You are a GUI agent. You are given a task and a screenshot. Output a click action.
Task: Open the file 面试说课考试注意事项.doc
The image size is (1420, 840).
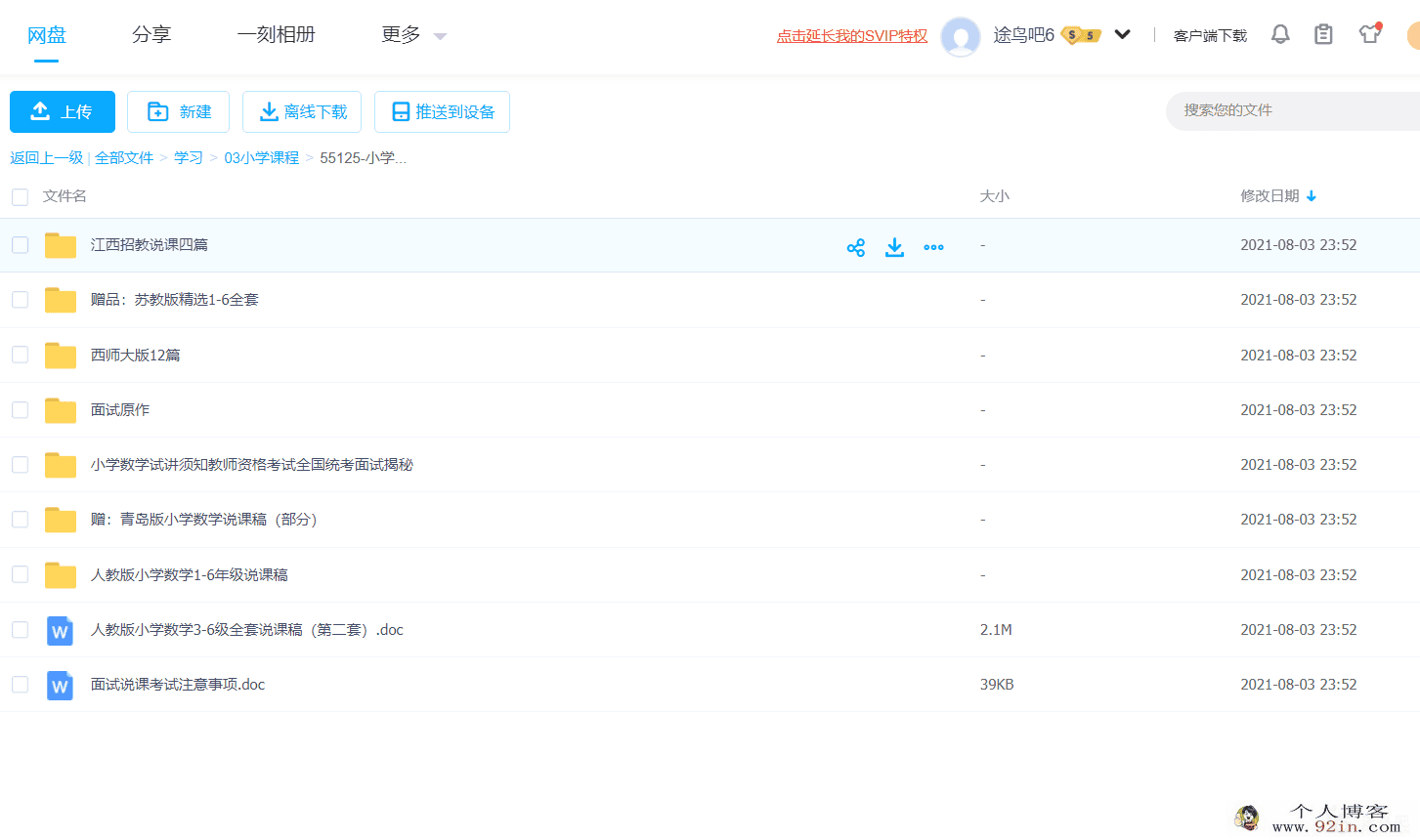click(x=178, y=685)
